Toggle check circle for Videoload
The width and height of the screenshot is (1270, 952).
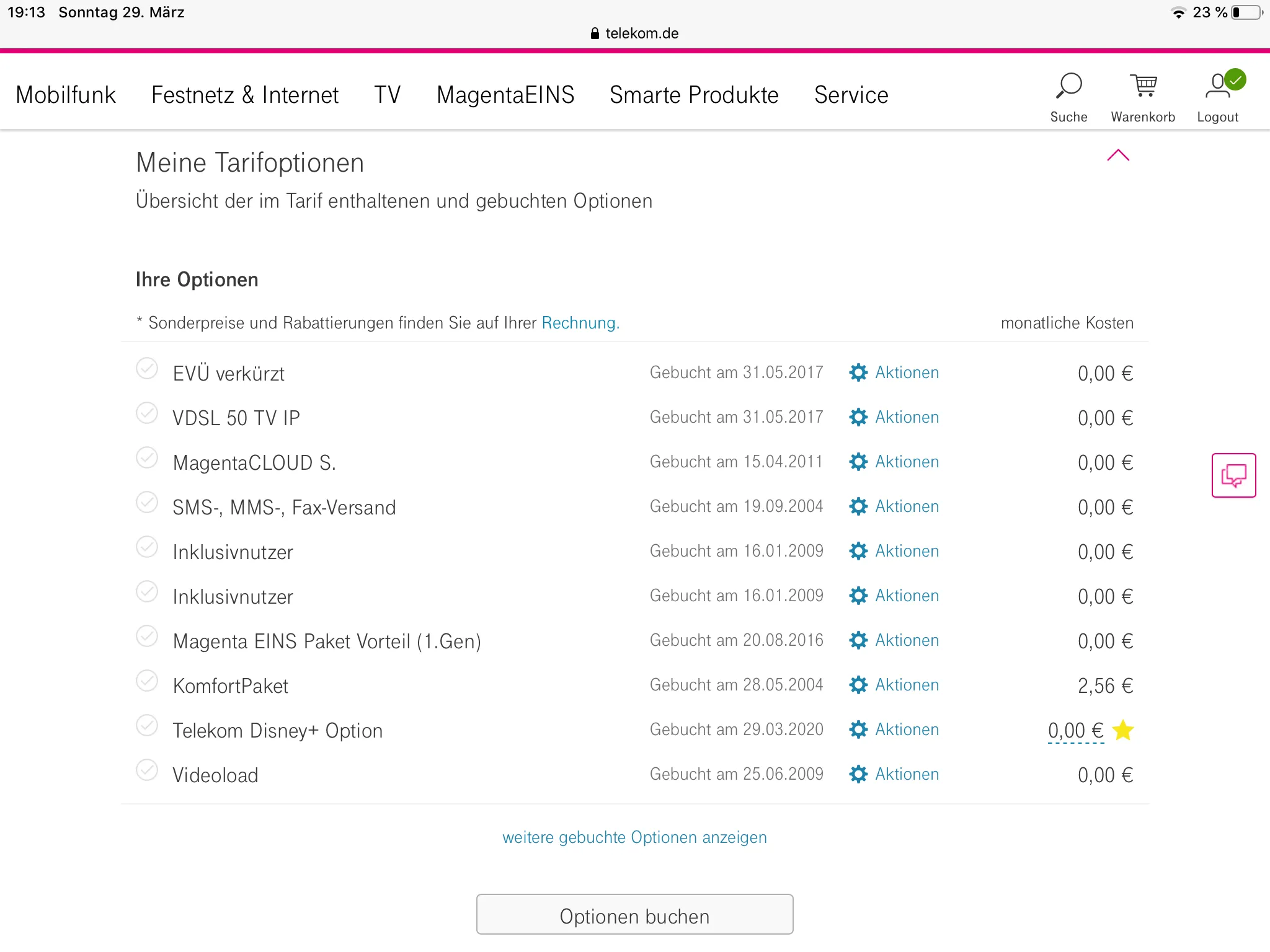tap(147, 770)
